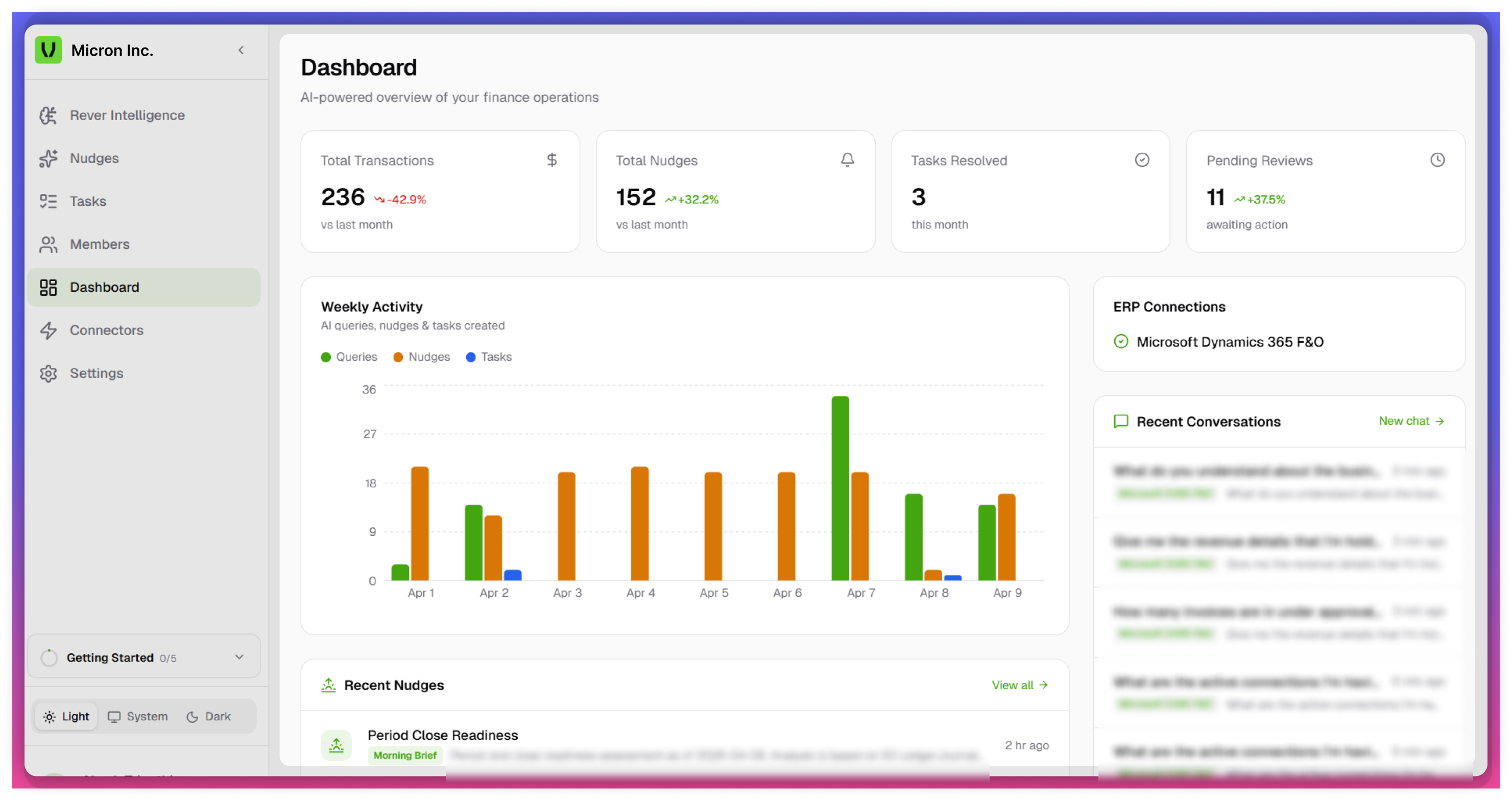The image size is (1512, 801).
Task: Enable System theme option
Action: tap(138, 716)
